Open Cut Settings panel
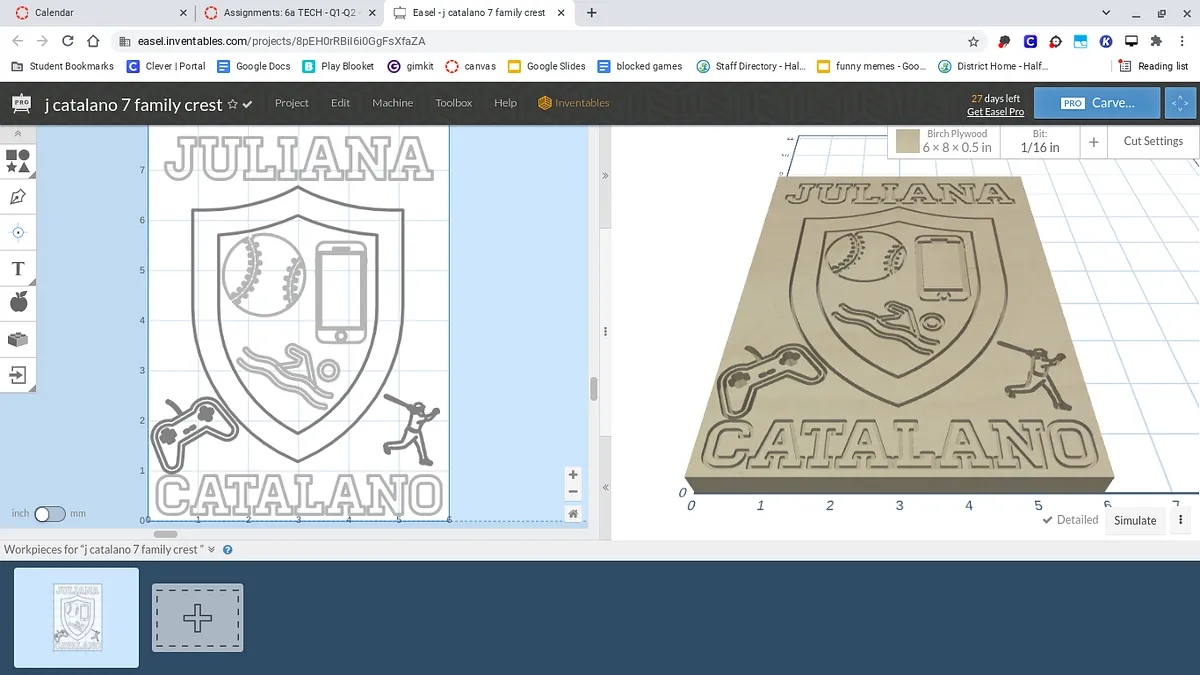The height and width of the screenshot is (675, 1200). click(1153, 141)
